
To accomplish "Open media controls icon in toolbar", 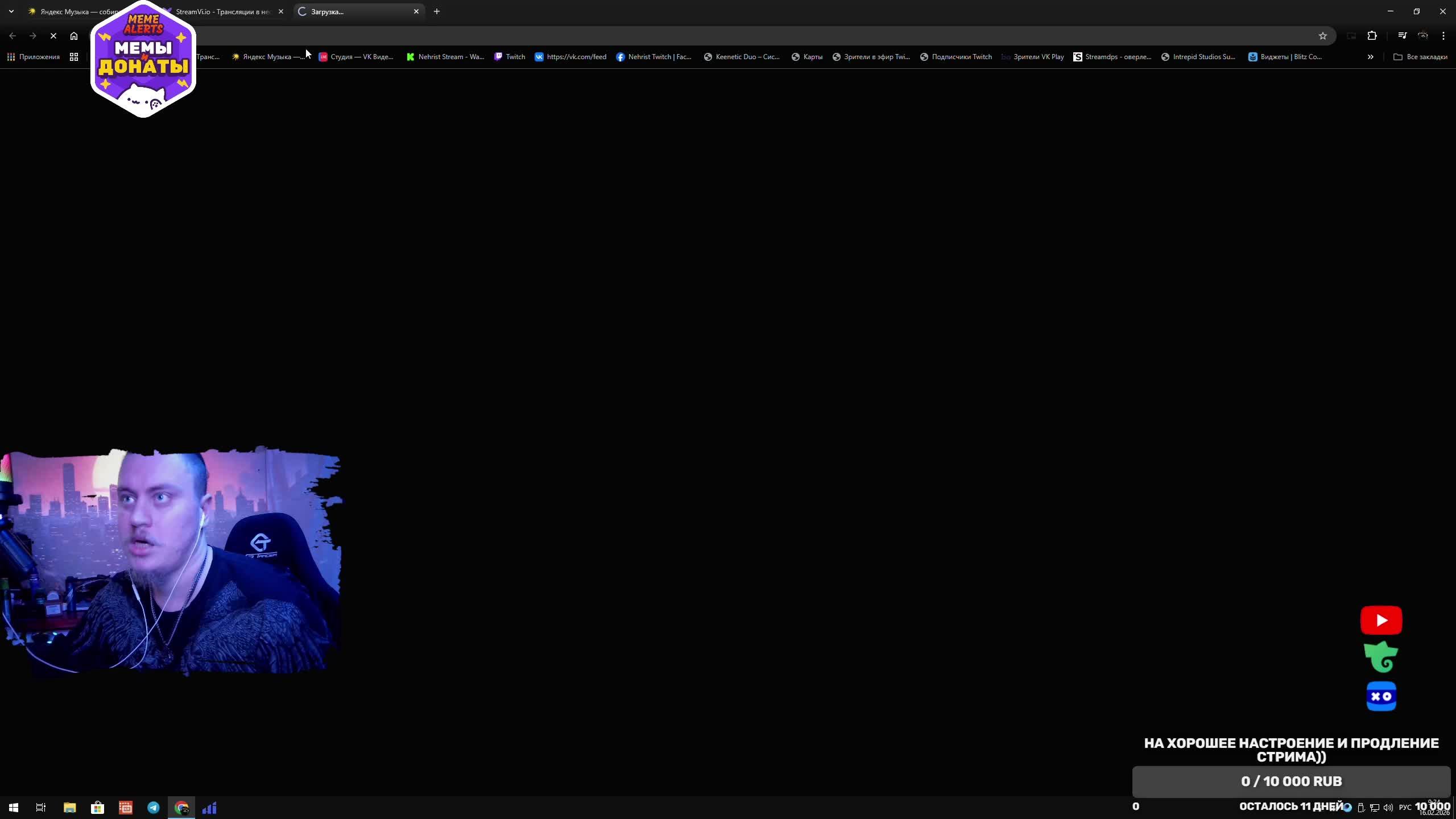I will point(1402,36).
